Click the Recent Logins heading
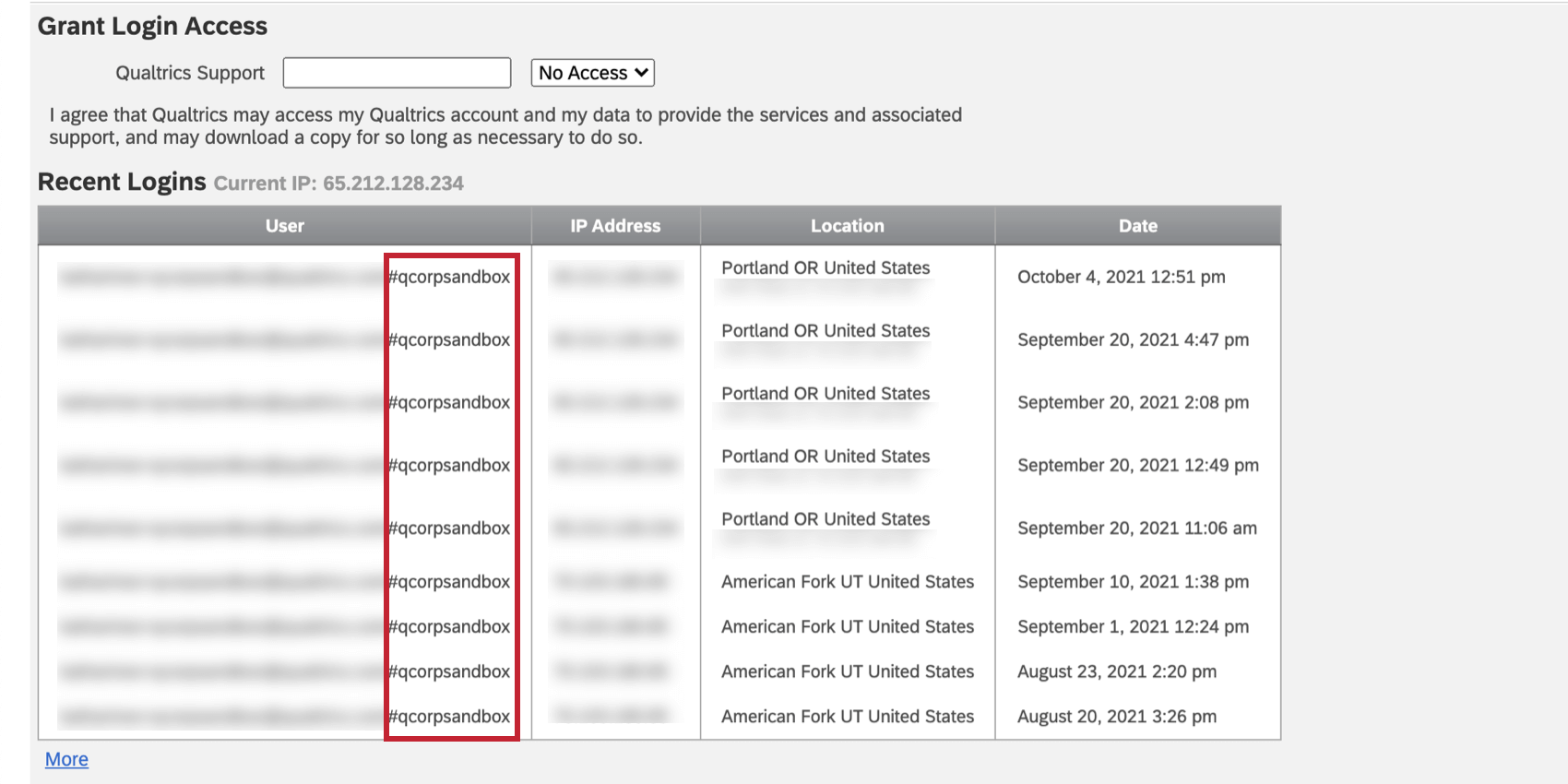 pyautogui.click(x=121, y=182)
